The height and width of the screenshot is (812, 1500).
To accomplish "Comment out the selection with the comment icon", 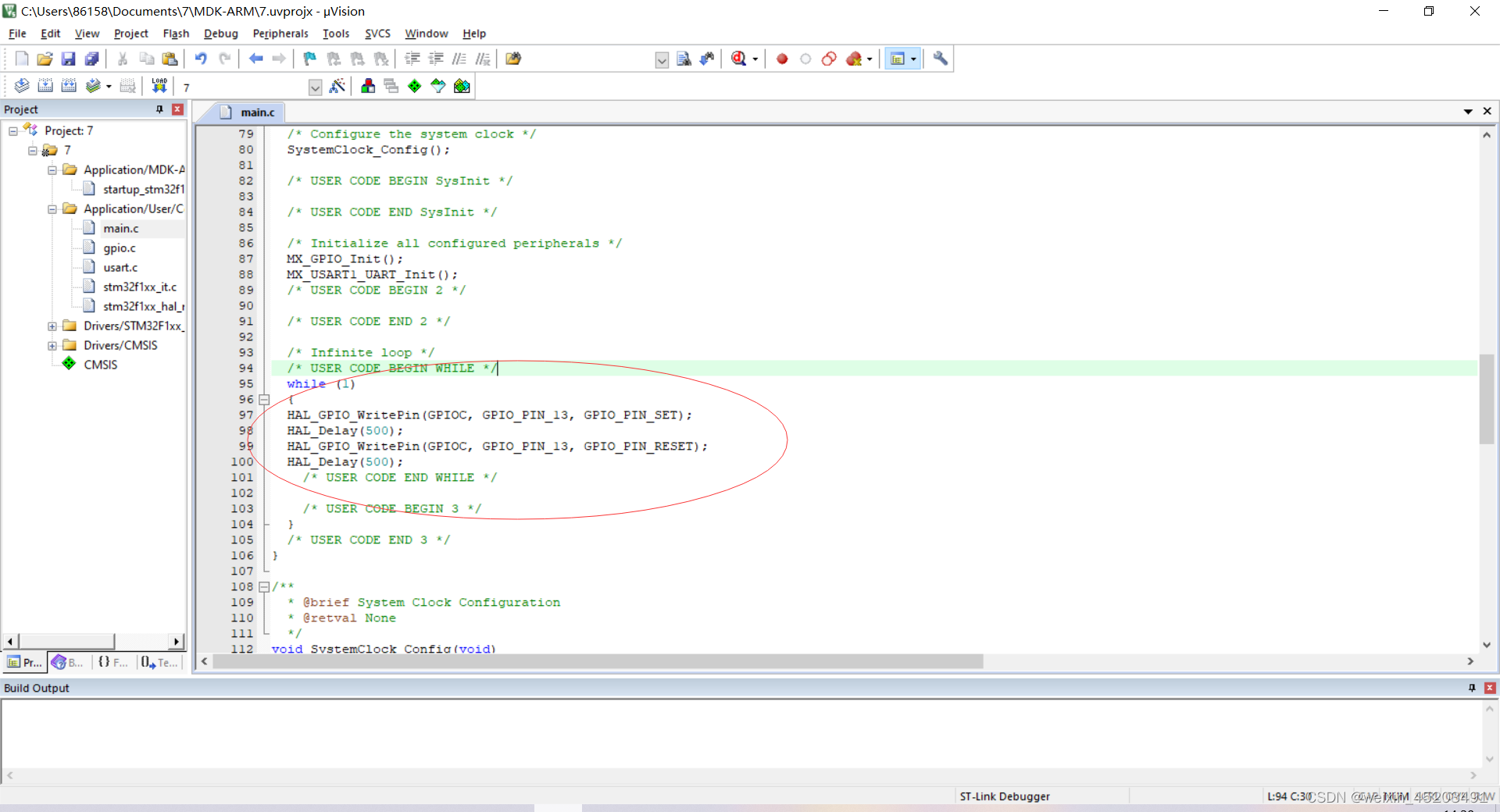I will [459, 59].
